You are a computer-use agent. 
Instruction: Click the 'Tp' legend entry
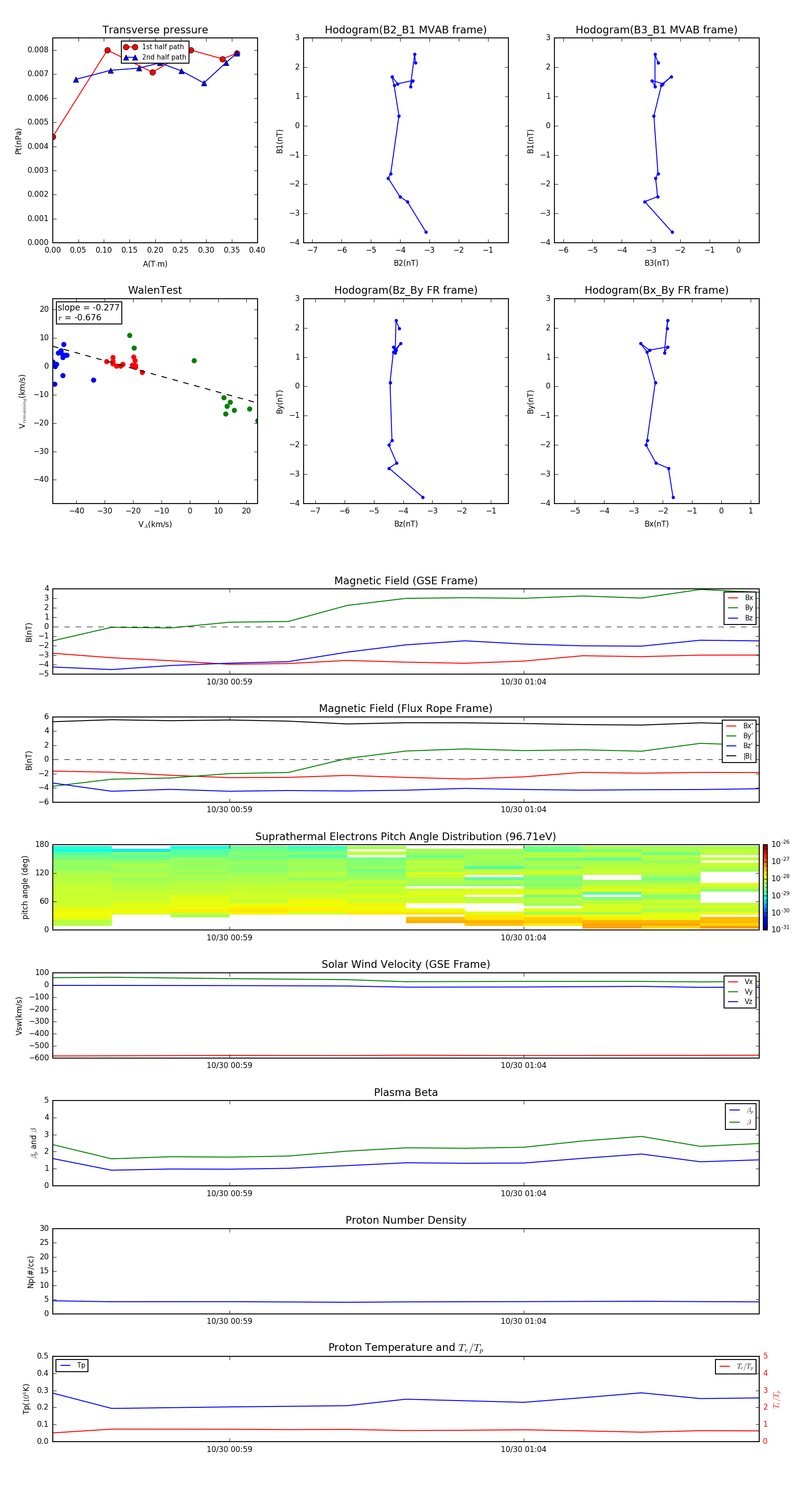(72, 1365)
